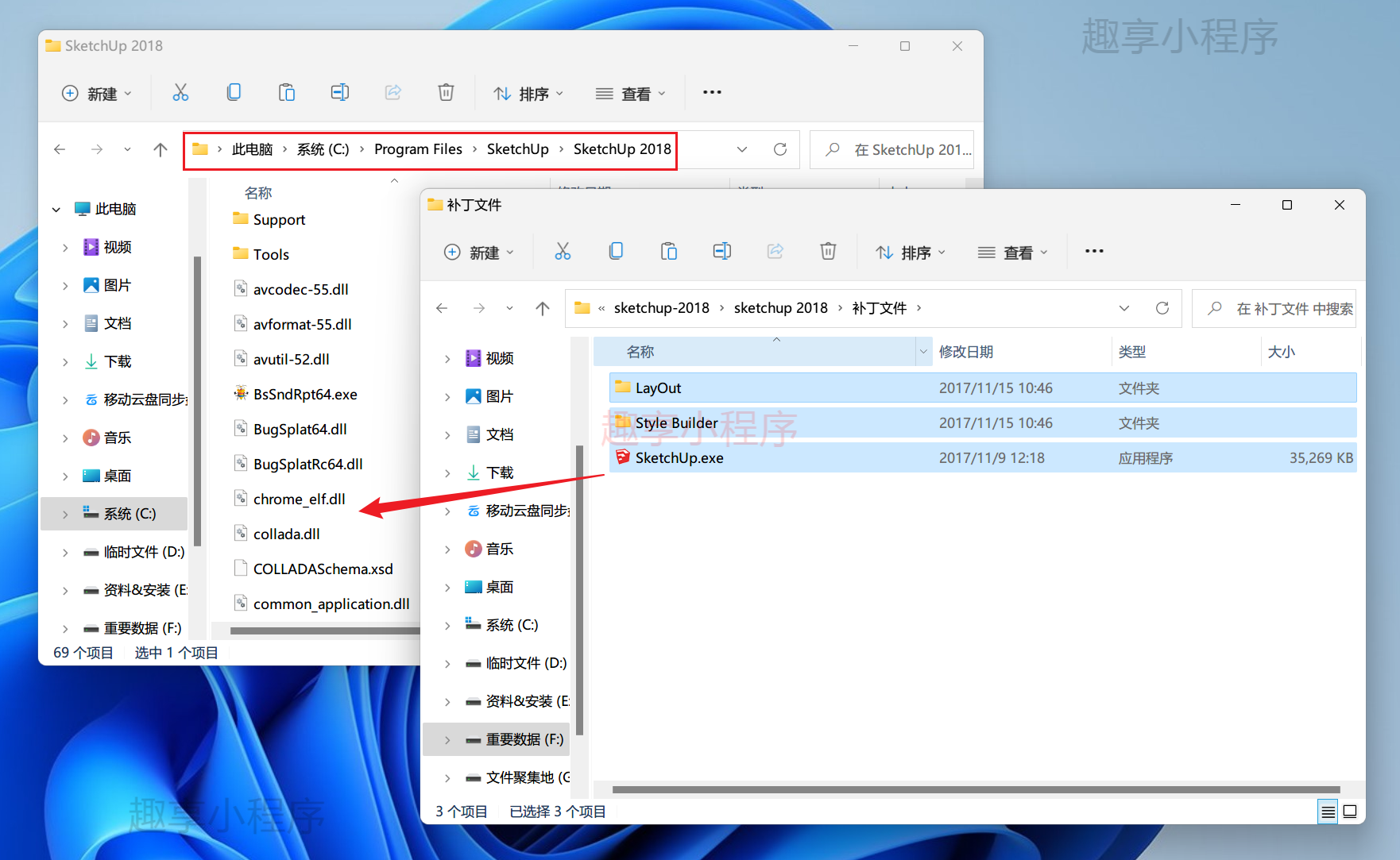Click Cut icon in SketchUp 2018 window toolbar
The width and height of the screenshot is (1400, 860).
pyautogui.click(x=180, y=93)
